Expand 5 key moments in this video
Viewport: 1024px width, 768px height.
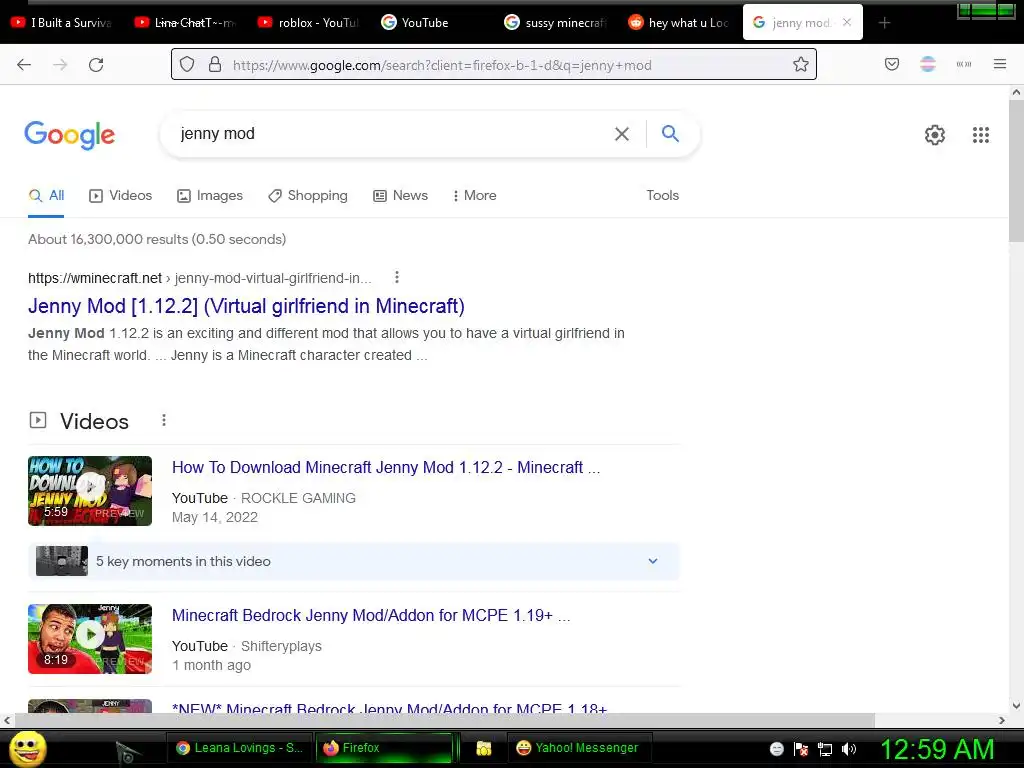coord(353,561)
